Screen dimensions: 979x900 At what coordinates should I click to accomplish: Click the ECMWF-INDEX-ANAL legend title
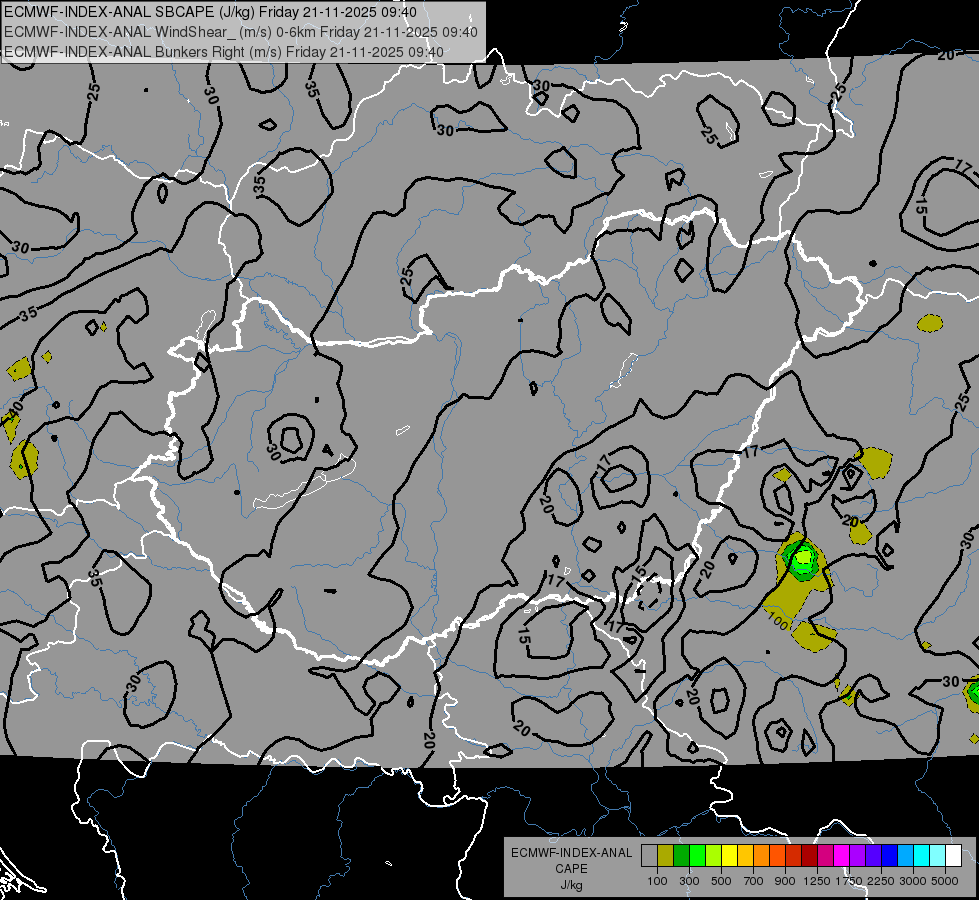(x=571, y=853)
